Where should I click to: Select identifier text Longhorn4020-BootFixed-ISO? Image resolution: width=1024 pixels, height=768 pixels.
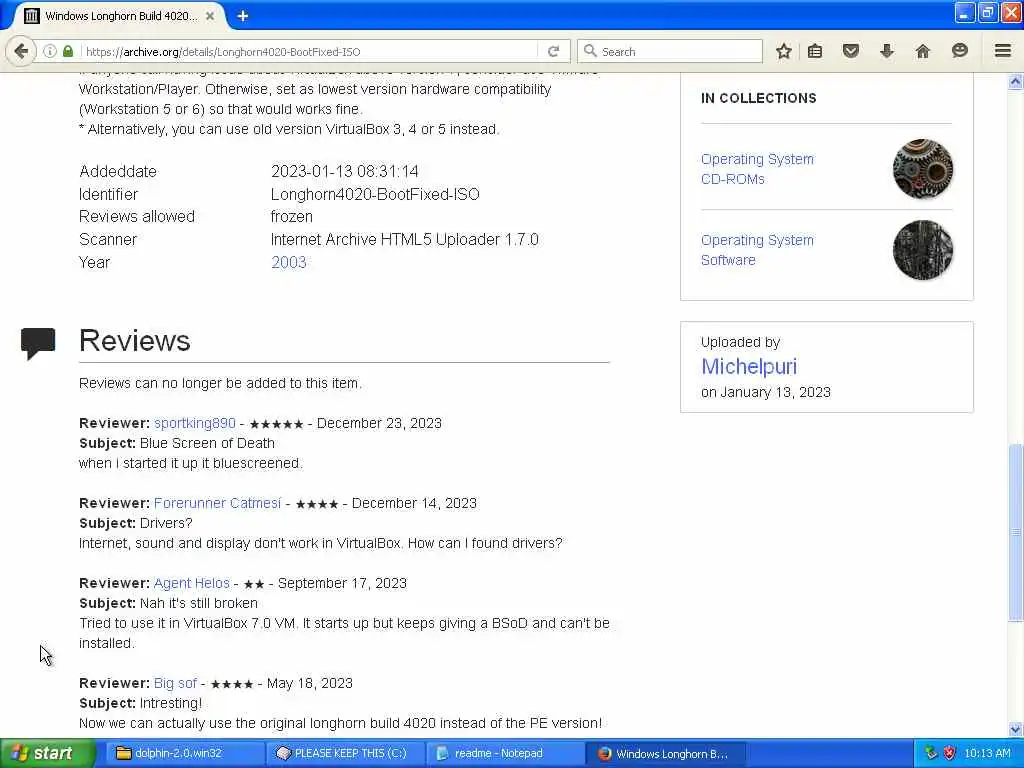[x=375, y=194]
